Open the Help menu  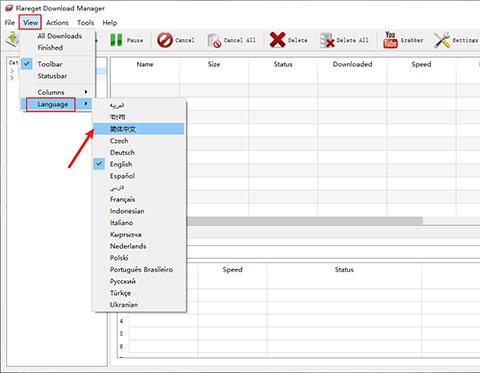point(109,23)
